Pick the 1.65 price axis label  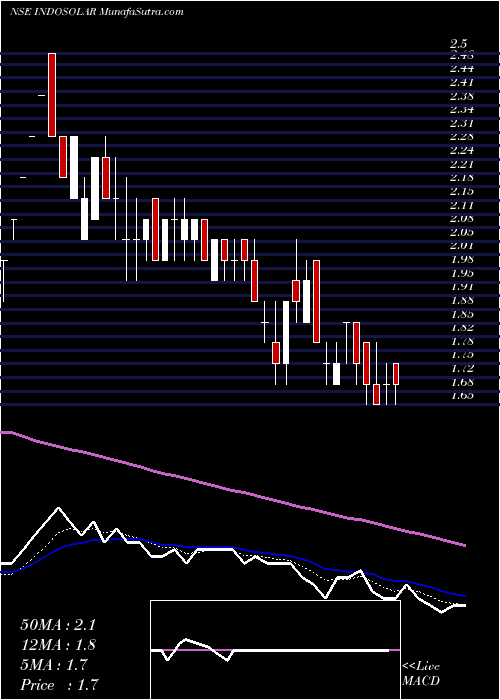click(x=462, y=396)
